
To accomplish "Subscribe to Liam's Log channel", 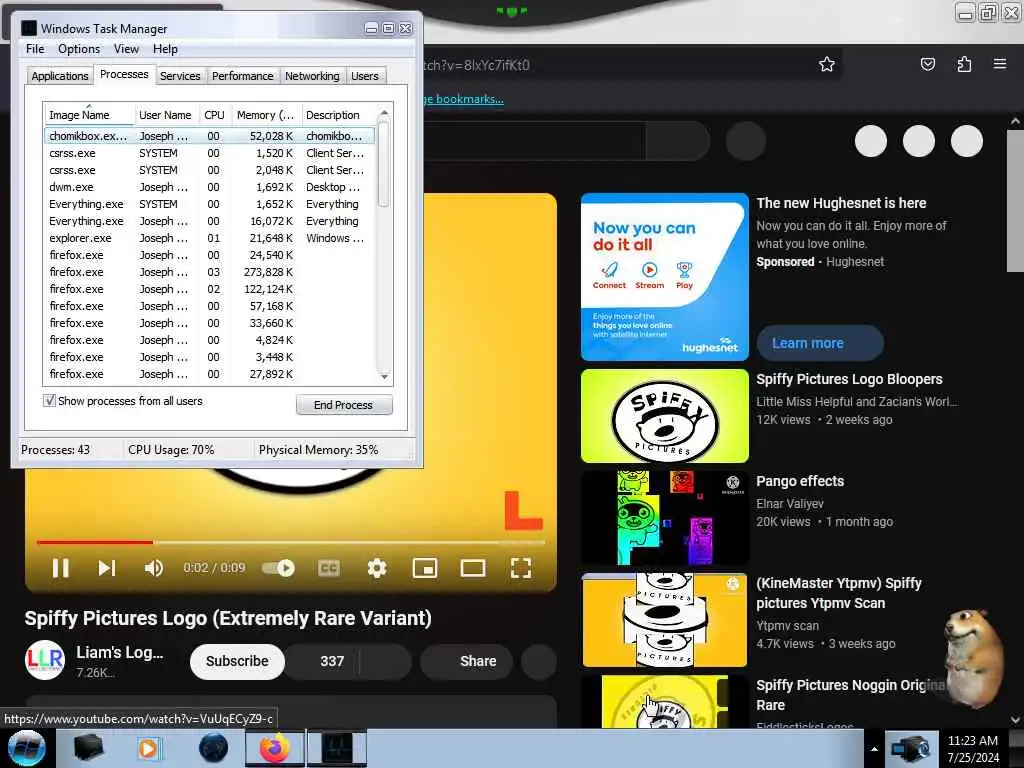I will [237, 661].
